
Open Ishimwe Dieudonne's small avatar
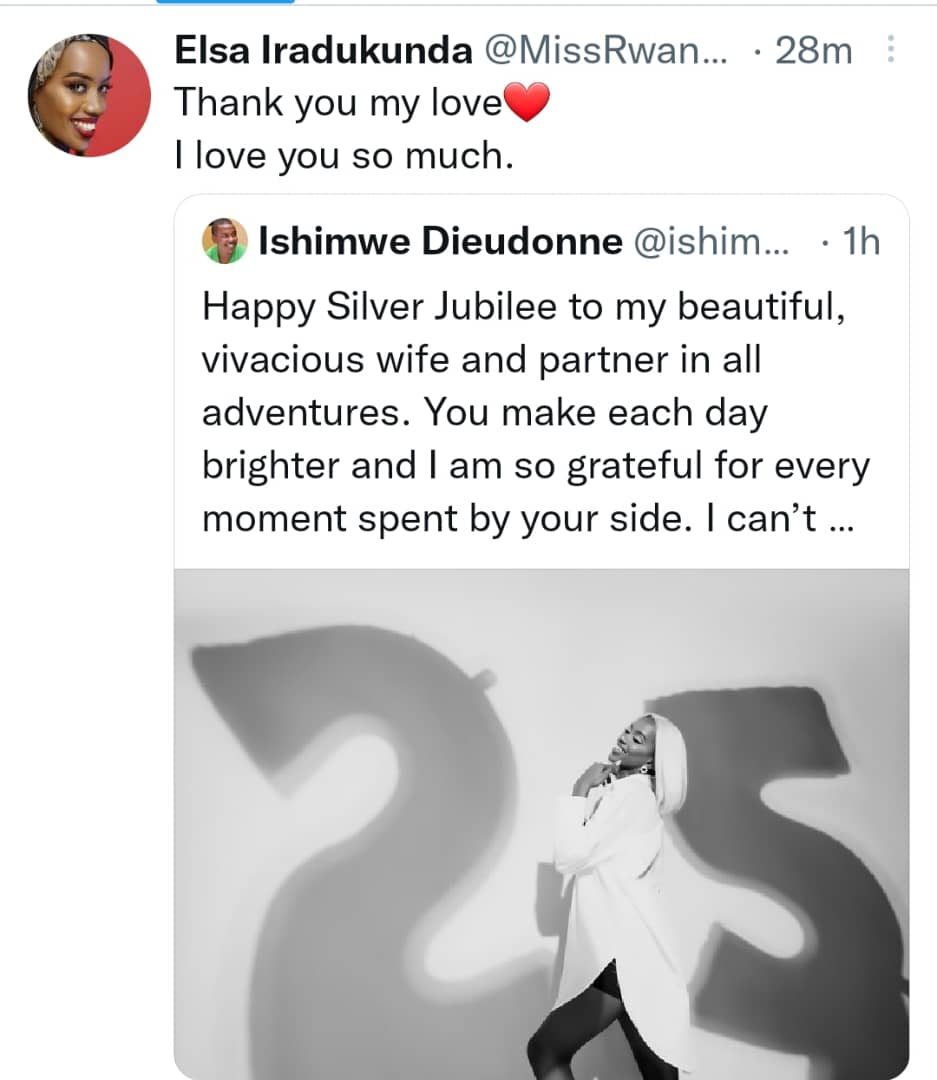coord(225,242)
